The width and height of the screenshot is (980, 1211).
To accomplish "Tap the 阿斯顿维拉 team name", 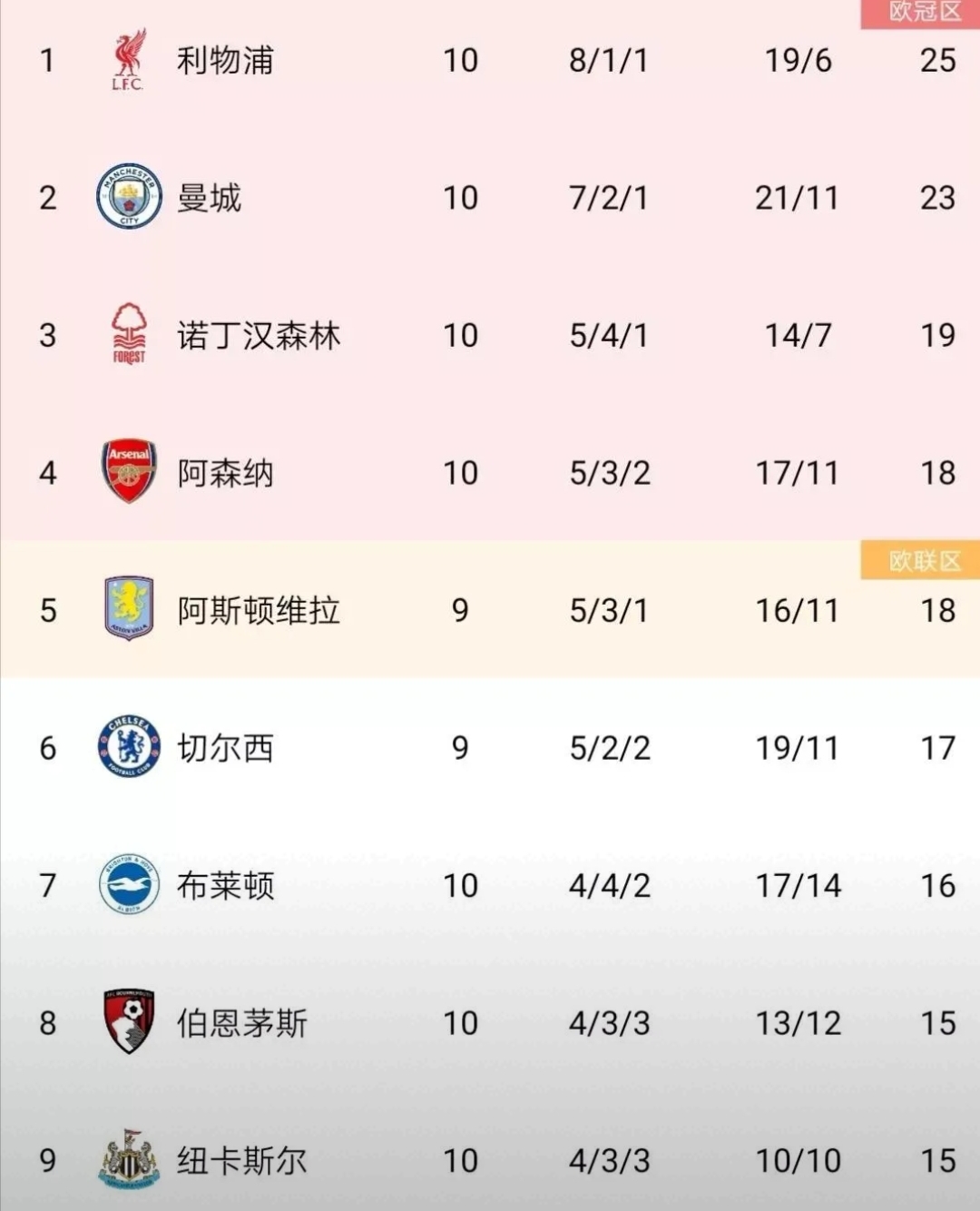I will click(259, 610).
